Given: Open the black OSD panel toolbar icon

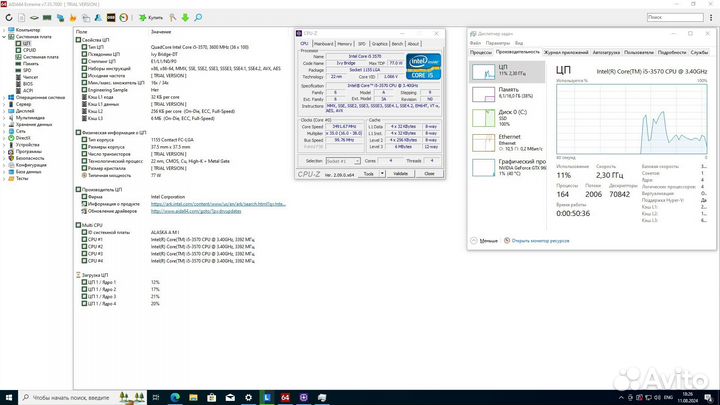Looking at the screenshot, I should click(x=111, y=17).
